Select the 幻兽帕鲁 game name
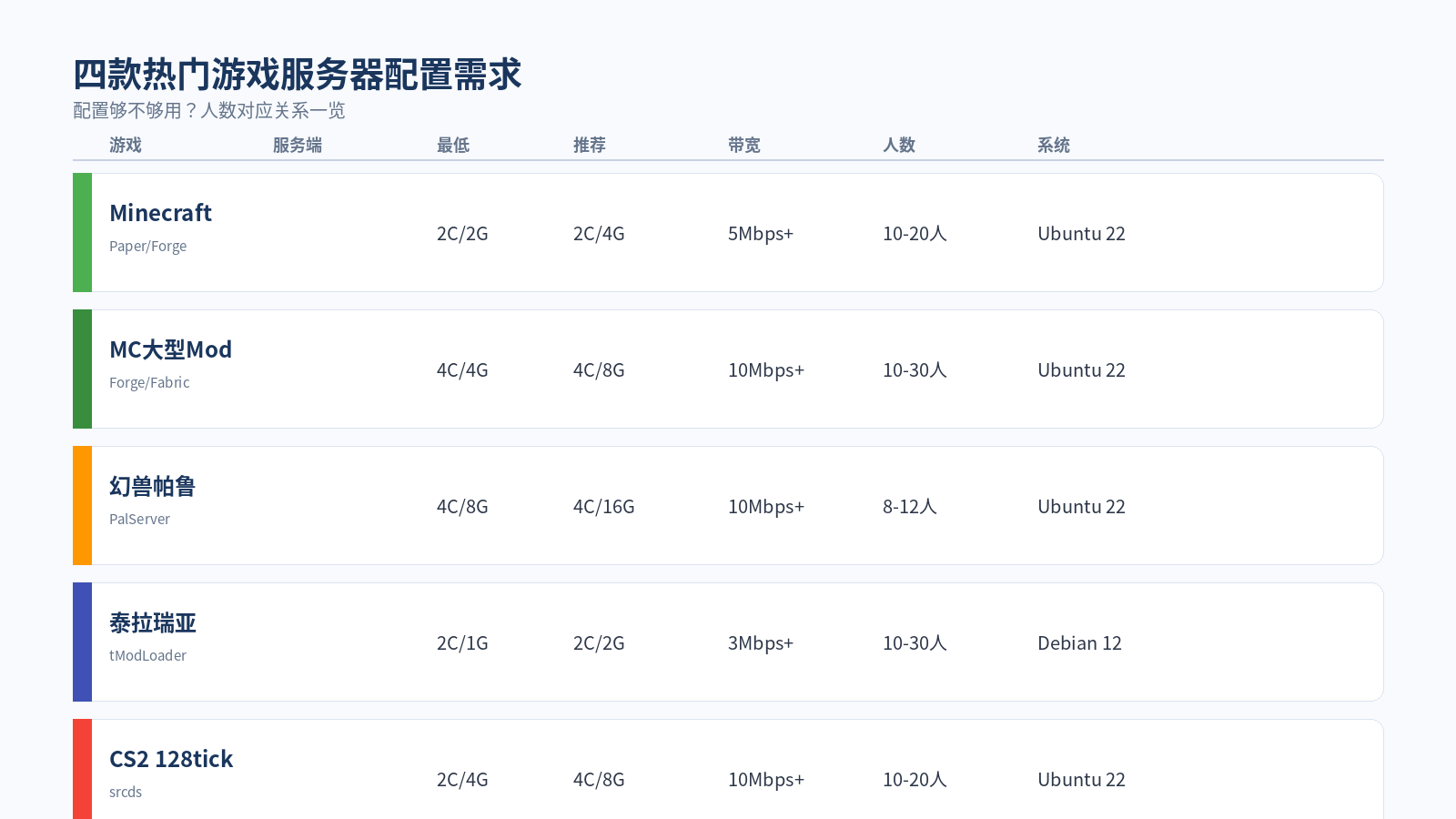This screenshot has width=1456, height=819. pos(152,487)
